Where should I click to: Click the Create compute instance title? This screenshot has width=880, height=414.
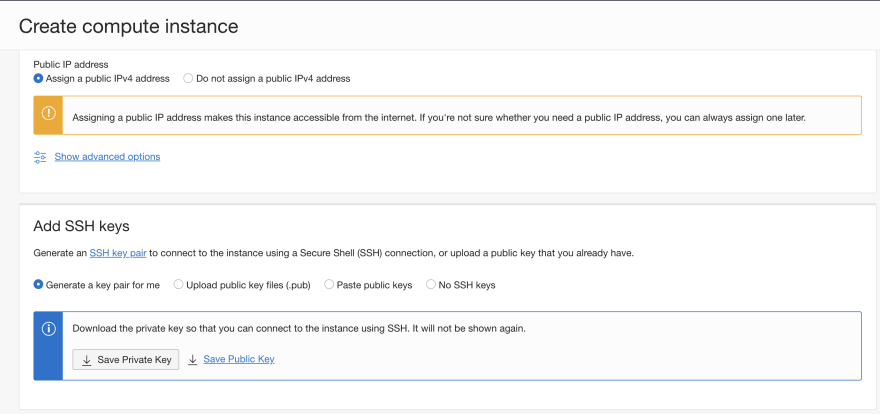(x=129, y=26)
